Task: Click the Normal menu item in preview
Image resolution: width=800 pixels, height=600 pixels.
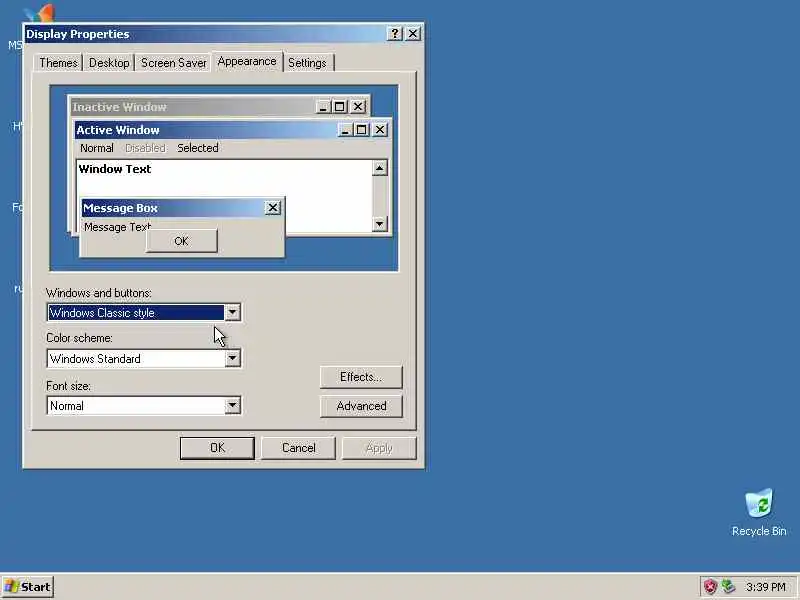Action: (96, 148)
